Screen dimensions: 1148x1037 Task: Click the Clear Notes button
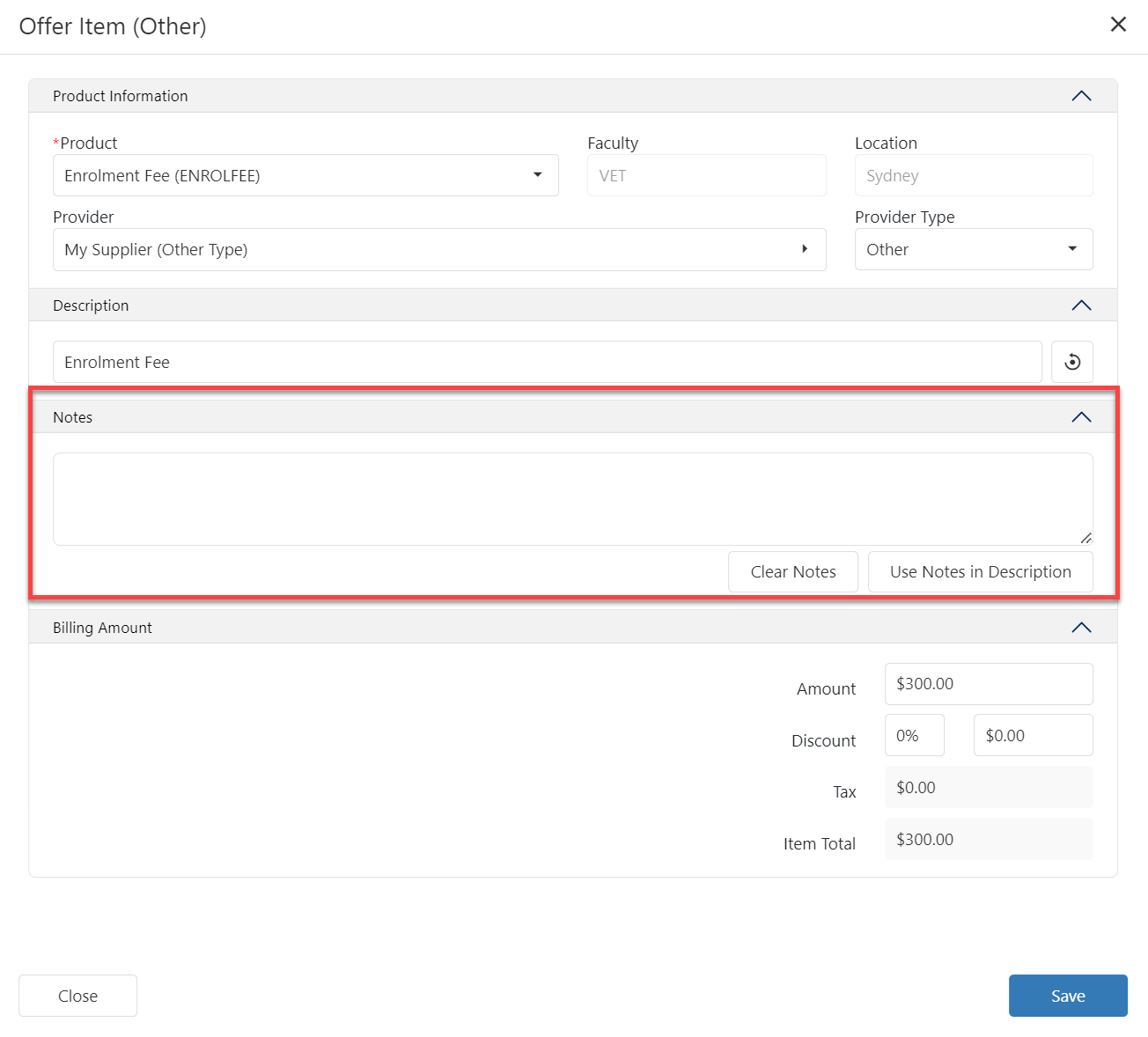[792, 572]
